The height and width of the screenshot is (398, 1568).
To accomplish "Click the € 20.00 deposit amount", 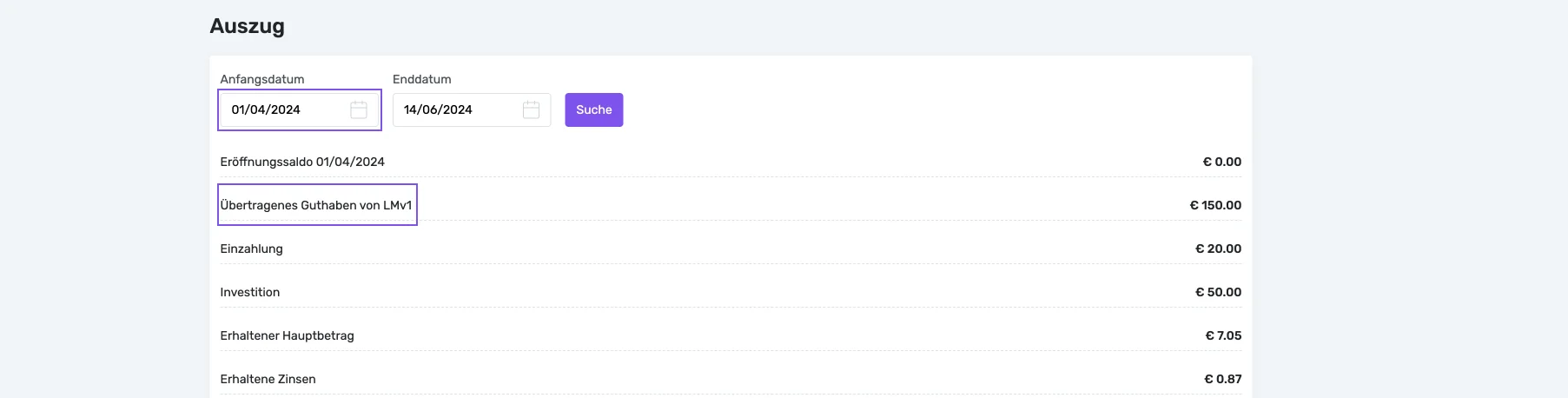I will click(x=1218, y=249).
